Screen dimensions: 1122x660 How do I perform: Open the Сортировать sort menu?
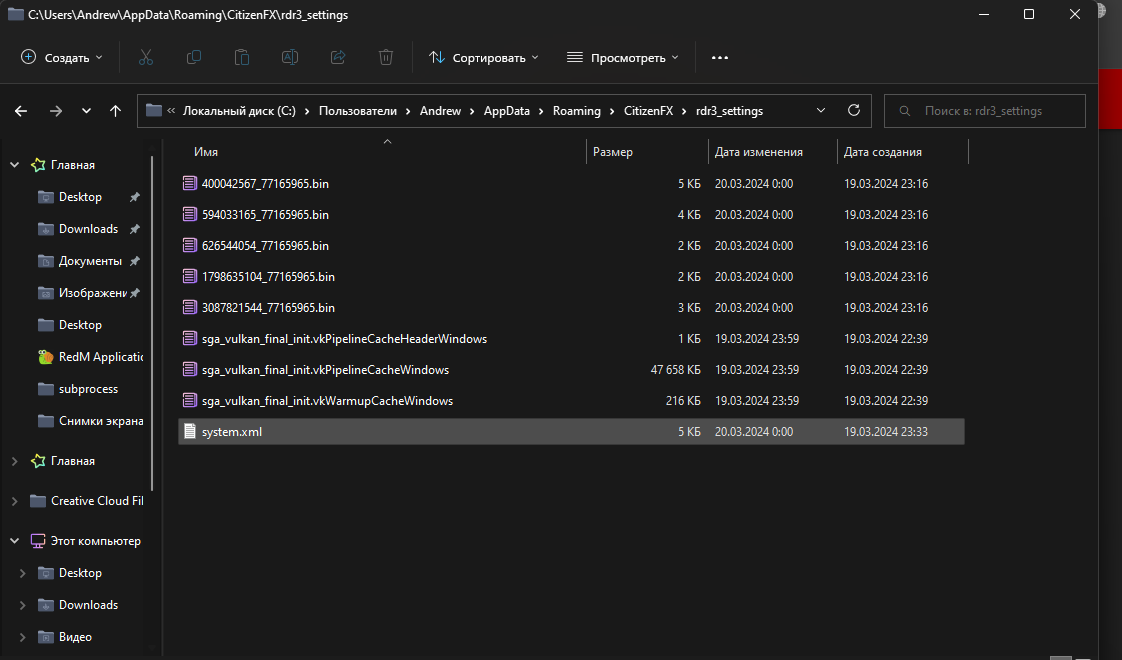click(484, 57)
